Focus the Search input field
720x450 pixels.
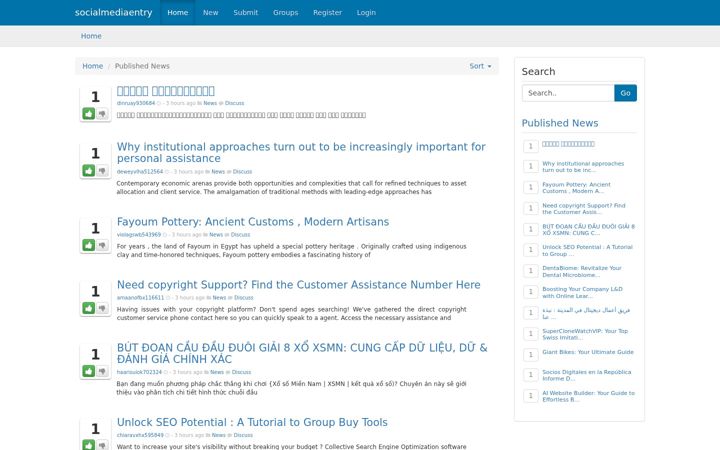(x=568, y=93)
